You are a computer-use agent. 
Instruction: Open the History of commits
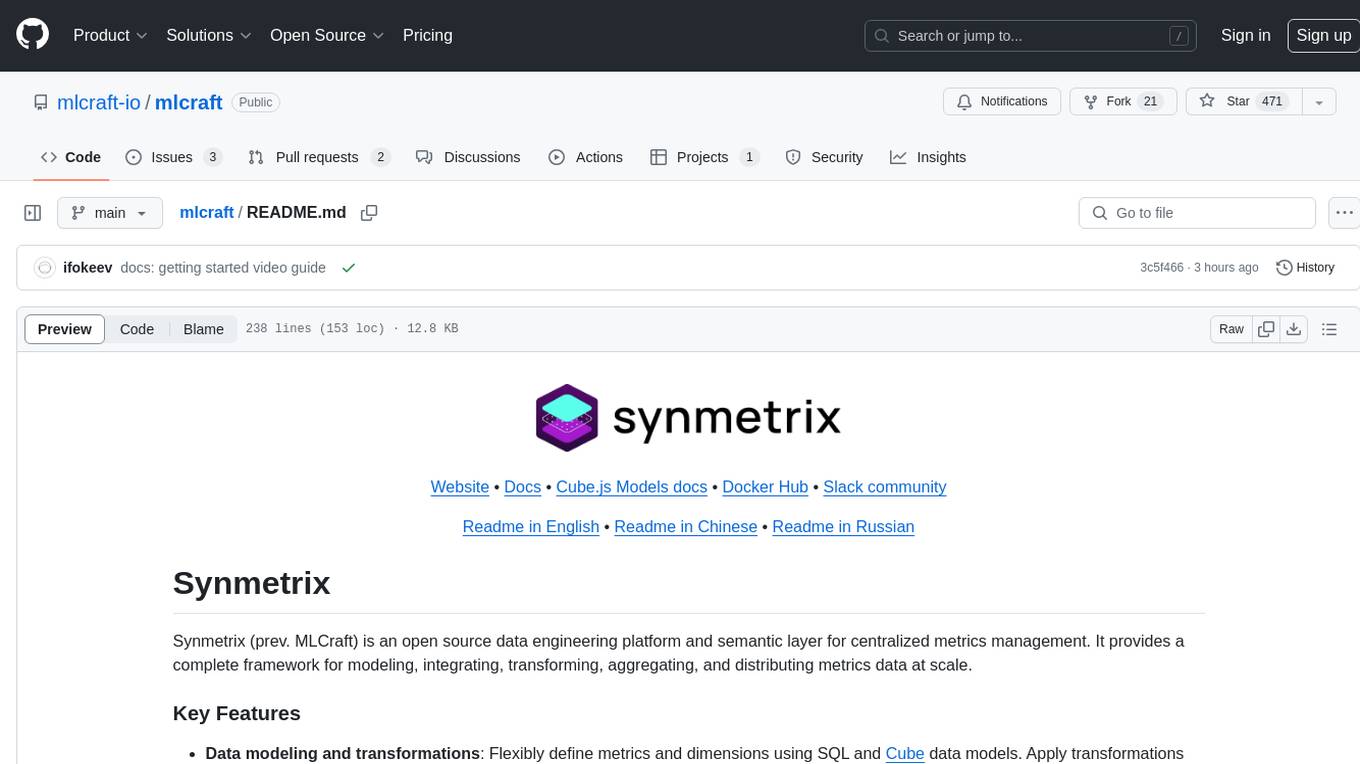coord(1305,268)
